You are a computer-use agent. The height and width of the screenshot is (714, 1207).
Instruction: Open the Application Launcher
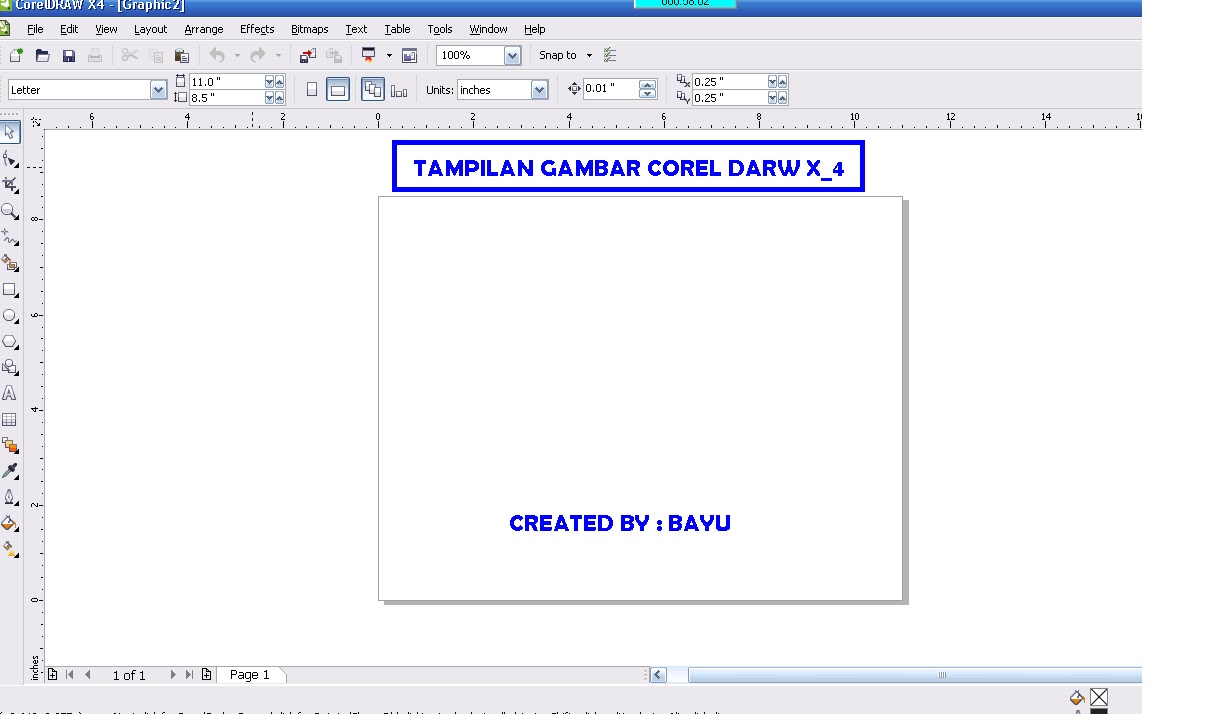(x=369, y=55)
